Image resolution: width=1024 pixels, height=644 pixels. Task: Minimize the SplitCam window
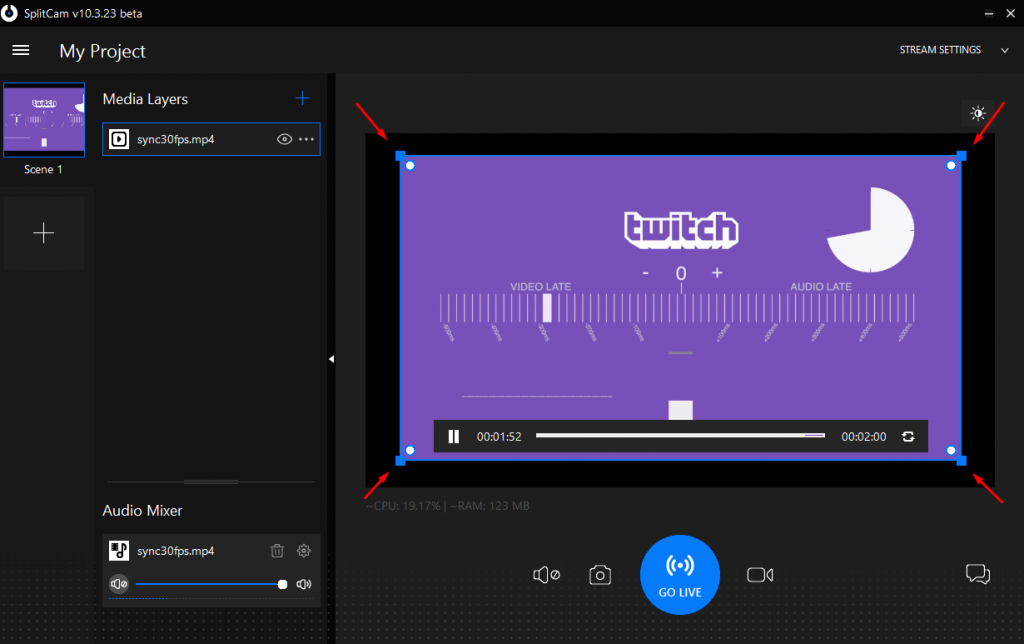click(989, 13)
